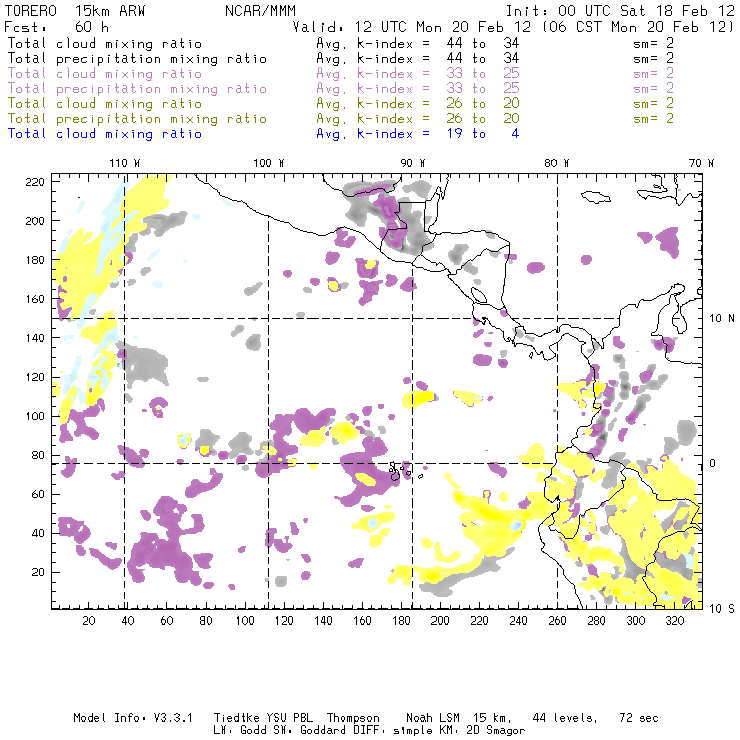
Task: Select the x-axis tick label "260"
Action: coord(557,621)
